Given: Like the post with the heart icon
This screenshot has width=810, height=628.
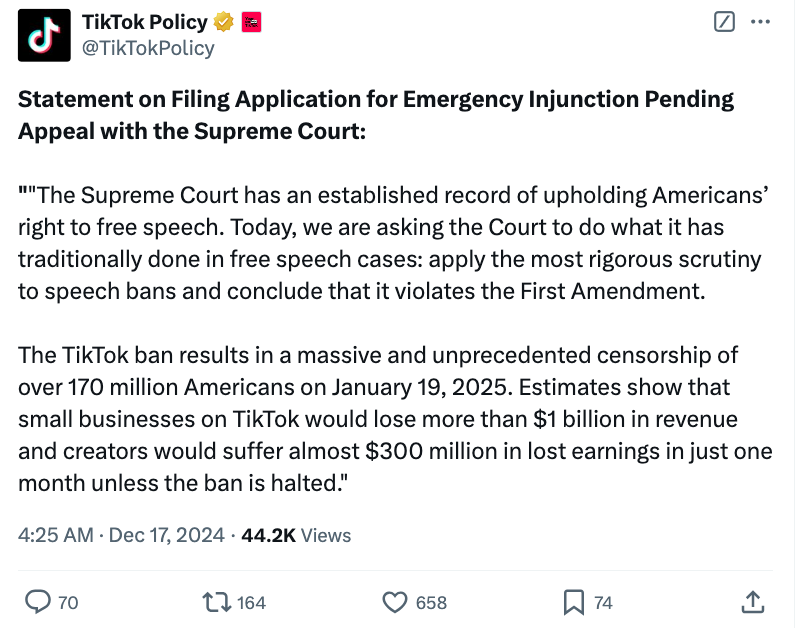Looking at the screenshot, I should (396, 601).
